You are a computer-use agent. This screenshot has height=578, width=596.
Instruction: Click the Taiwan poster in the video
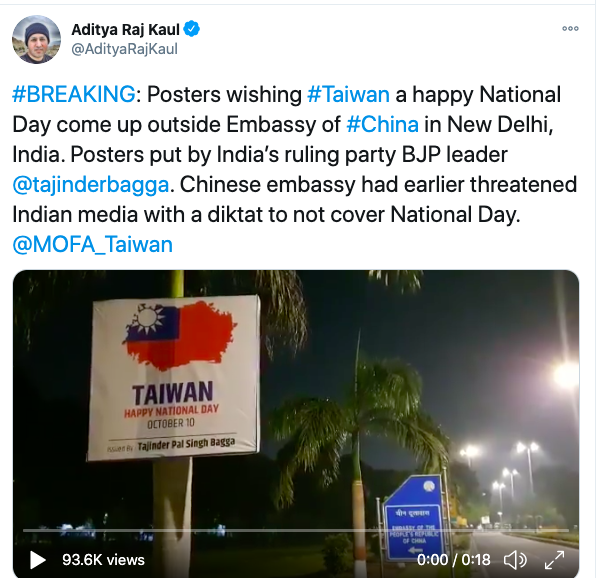point(174,378)
